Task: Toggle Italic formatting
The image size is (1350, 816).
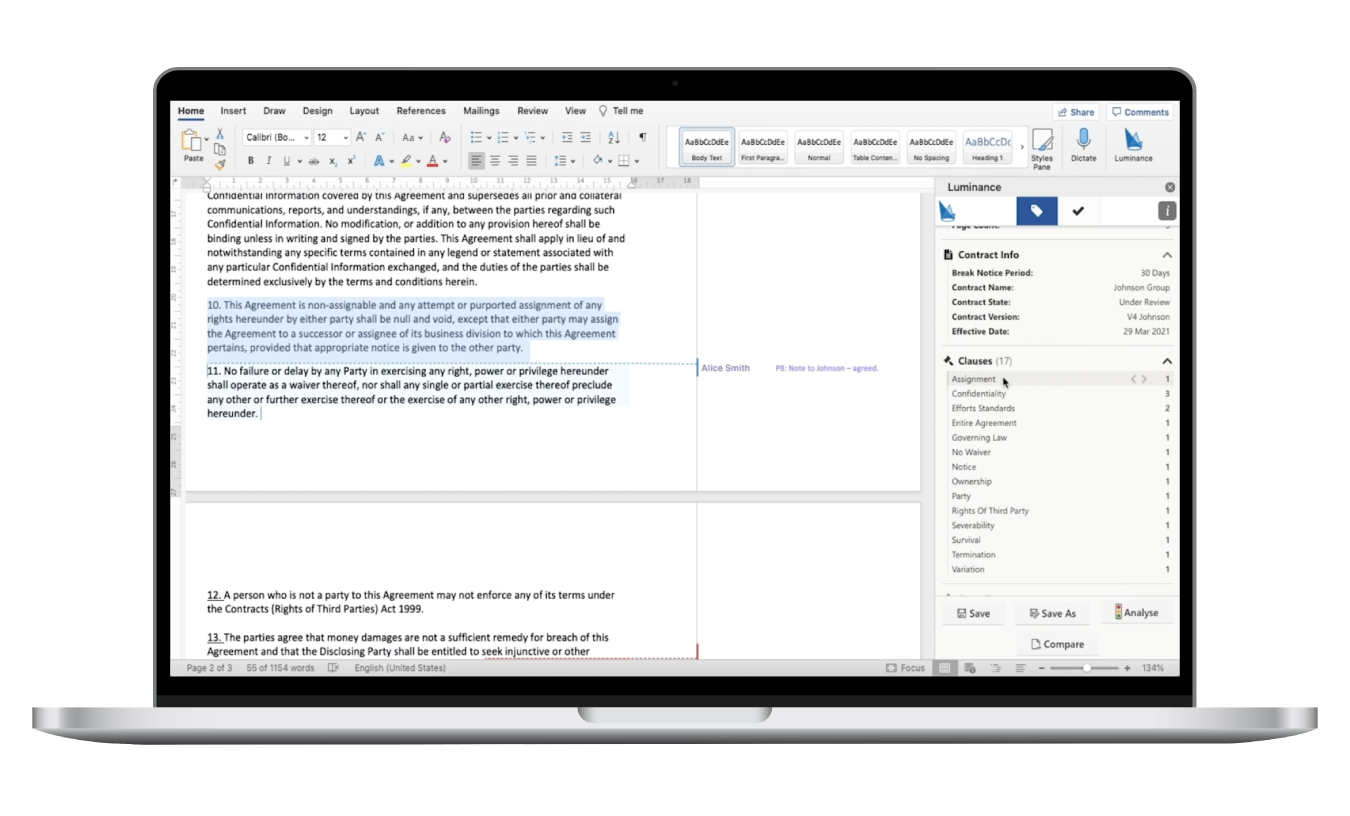Action: 268,161
